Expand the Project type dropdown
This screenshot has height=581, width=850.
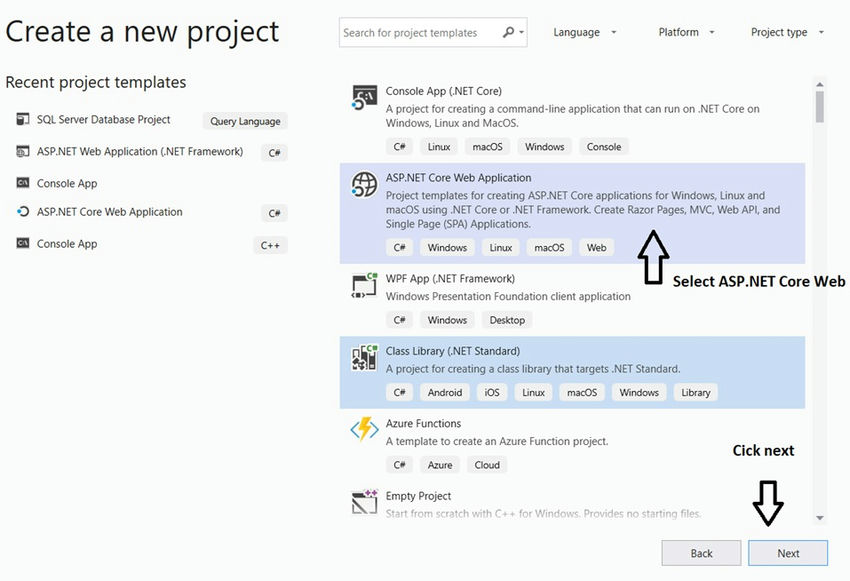click(x=787, y=32)
